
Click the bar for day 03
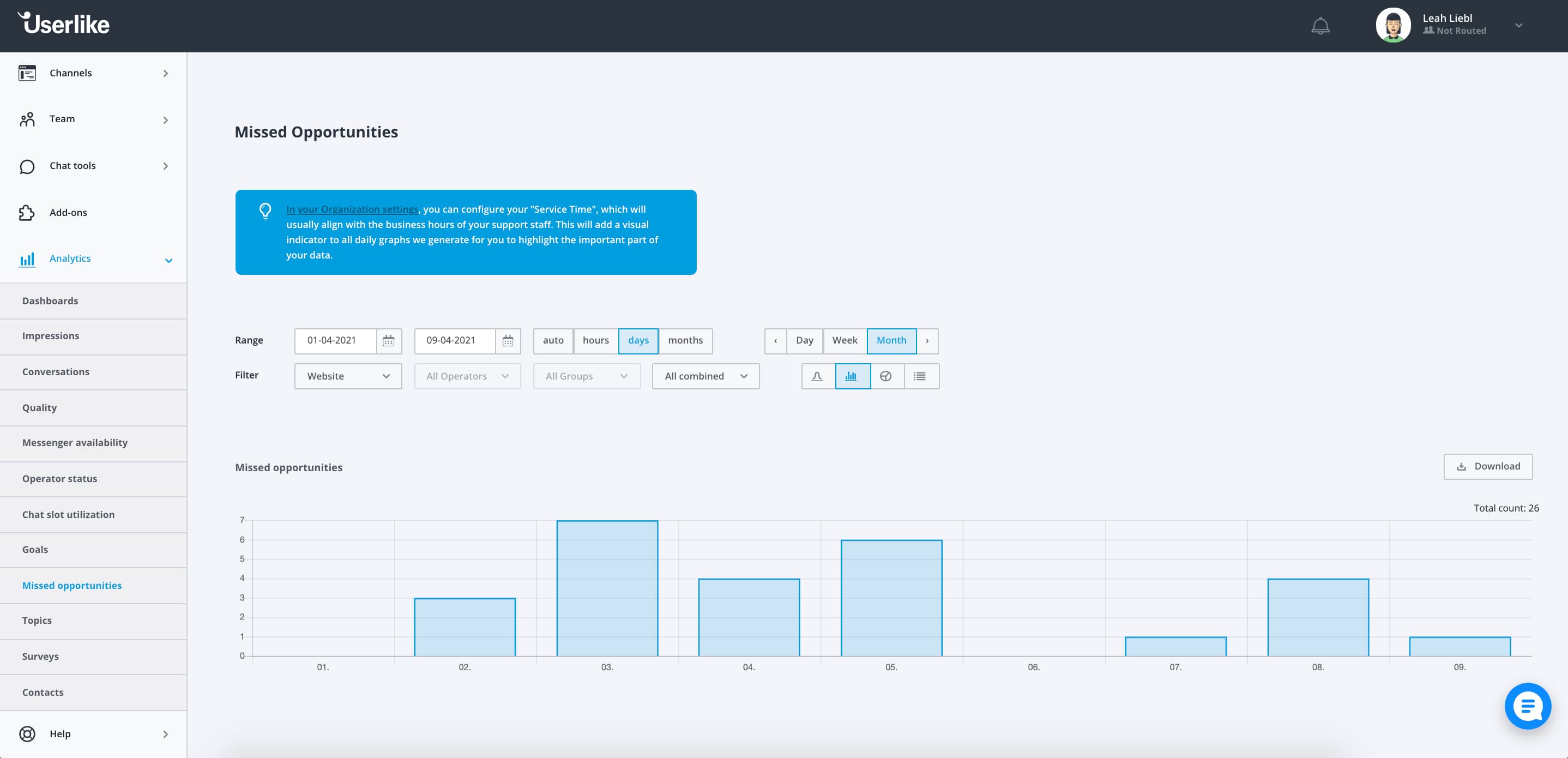tap(607, 588)
